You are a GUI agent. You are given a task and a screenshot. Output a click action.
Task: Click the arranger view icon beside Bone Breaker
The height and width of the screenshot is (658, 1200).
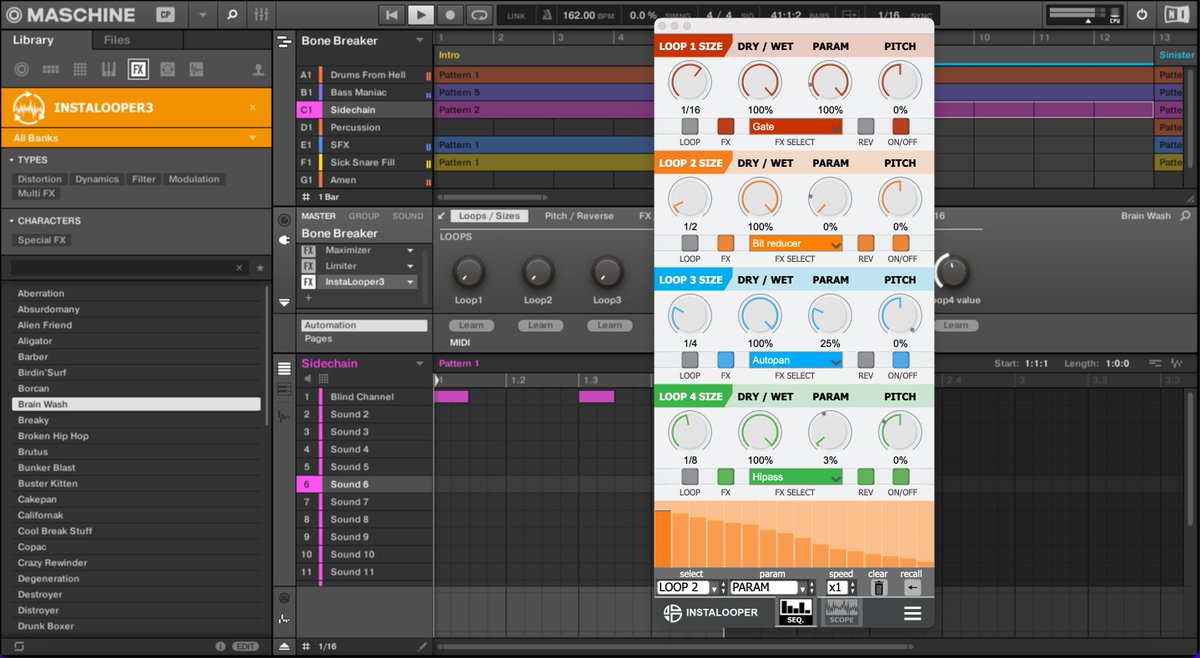284,41
